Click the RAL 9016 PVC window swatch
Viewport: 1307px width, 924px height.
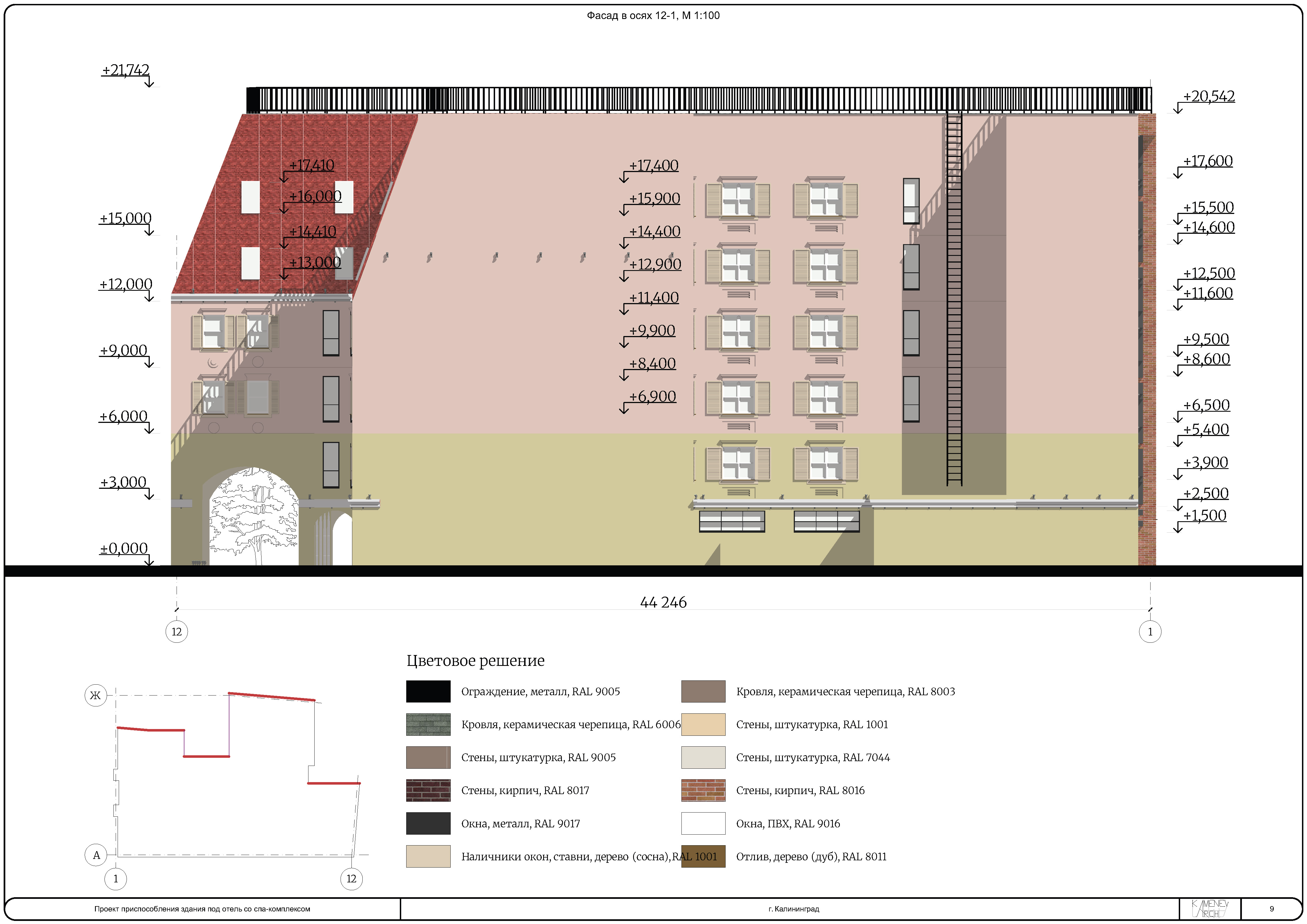[703, 823]
